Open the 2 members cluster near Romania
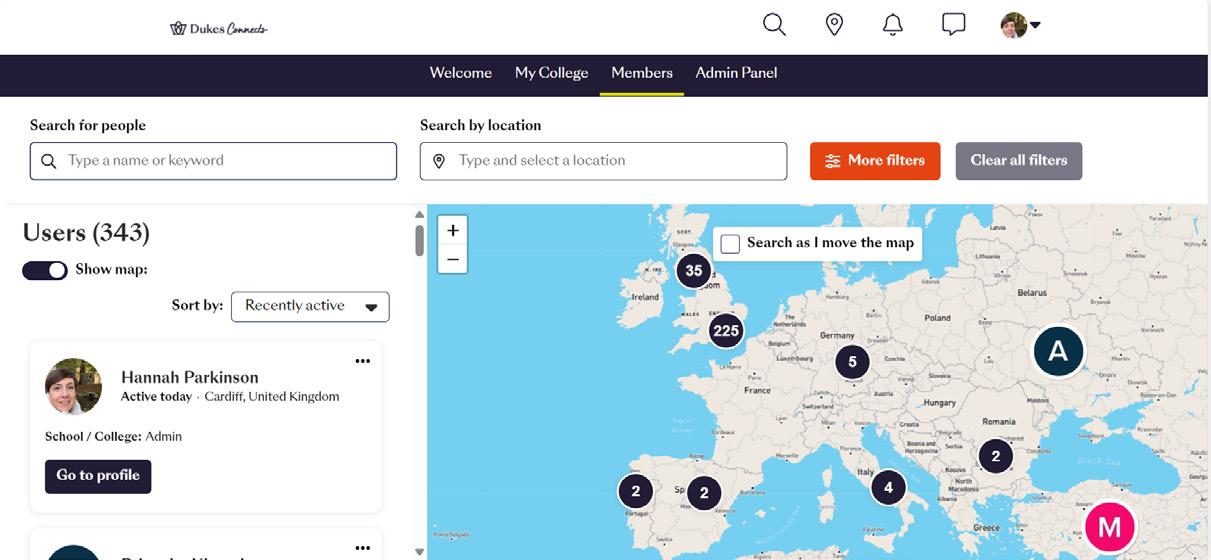1211x560 pixels. 995,457
